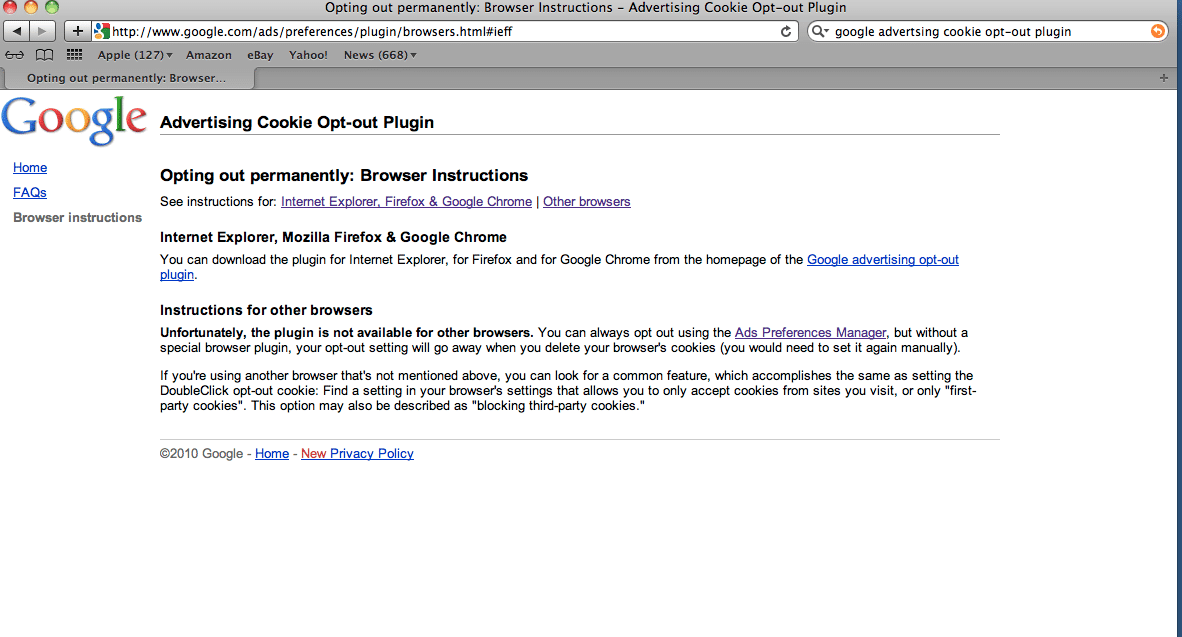Open the Home link in the sidebar

coord(30,167)
